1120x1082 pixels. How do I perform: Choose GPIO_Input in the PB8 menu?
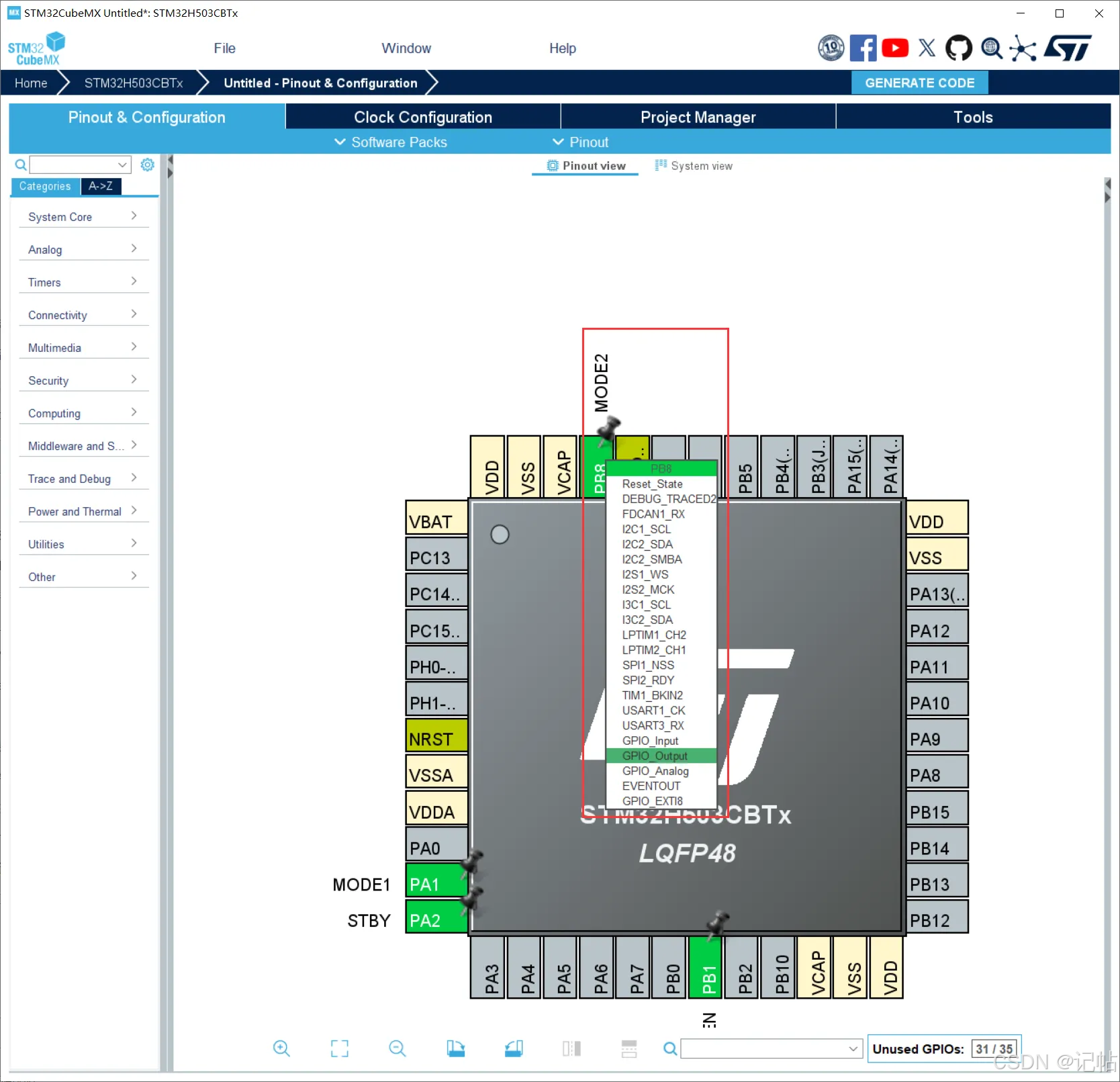click(x=661, y=741)
